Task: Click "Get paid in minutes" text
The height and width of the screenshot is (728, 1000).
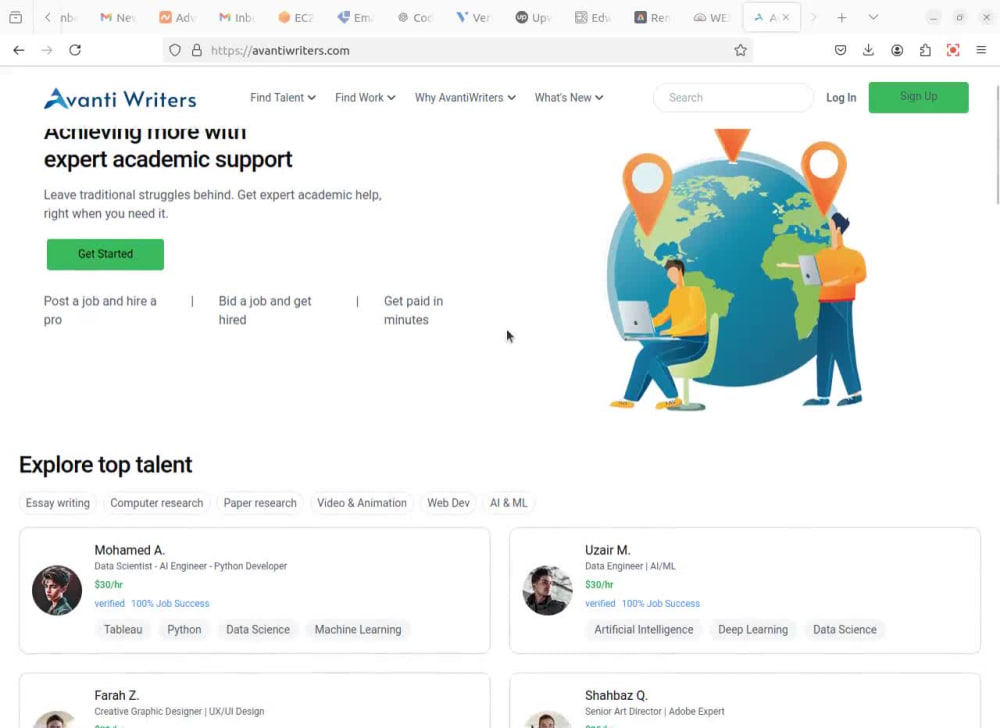Action: click(413, 310)
